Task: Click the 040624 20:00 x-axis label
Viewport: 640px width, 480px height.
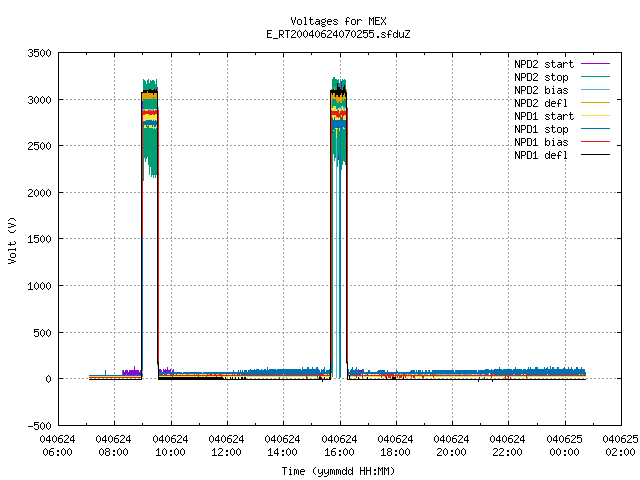Action: pyautogui.click(x=451, y=446)
